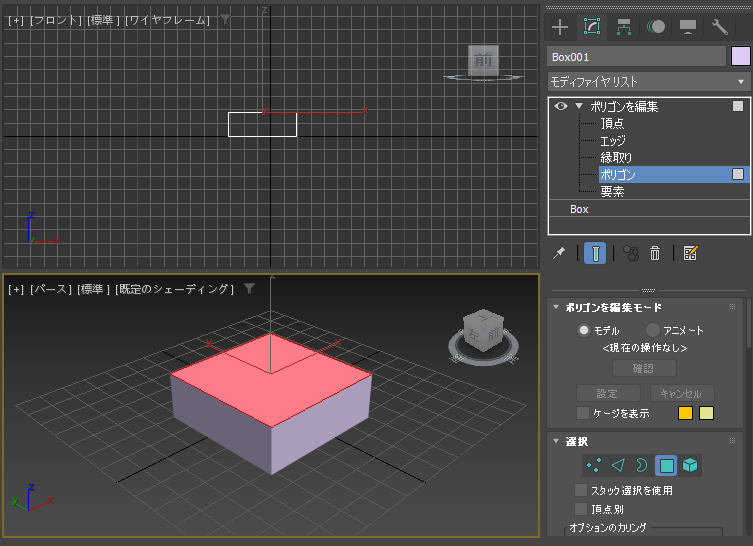Enable 頂点別 checkbox
The height and width of the screenshot is (546, 753).
pos(581,509)
